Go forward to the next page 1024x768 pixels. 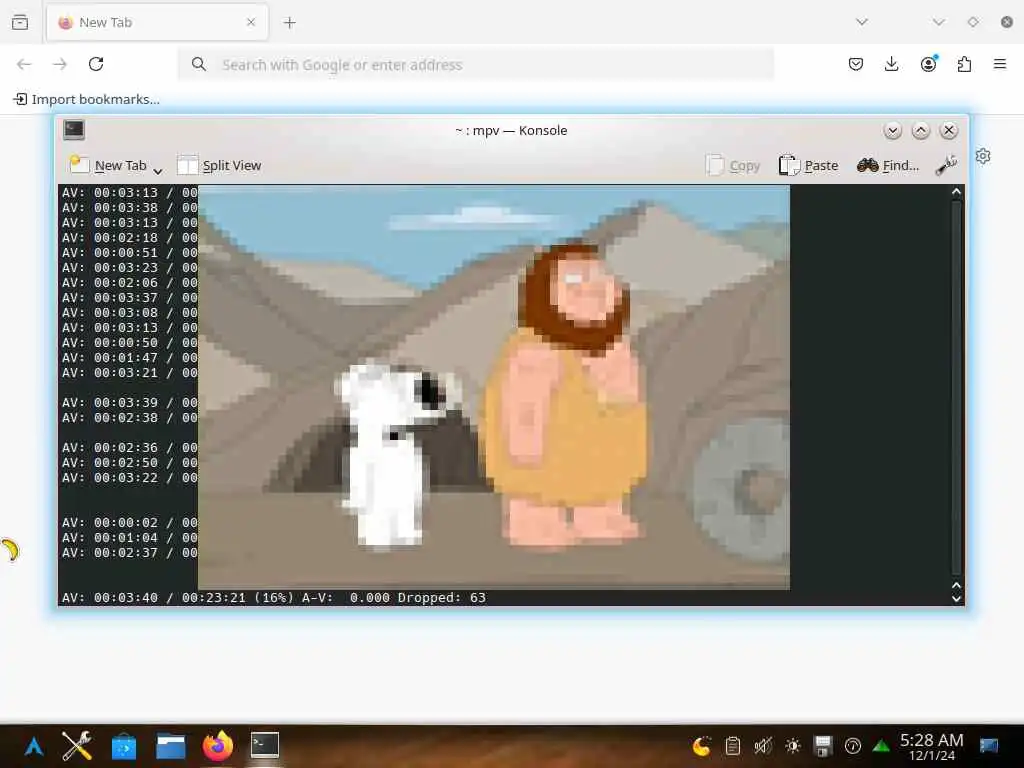[60, 64]
